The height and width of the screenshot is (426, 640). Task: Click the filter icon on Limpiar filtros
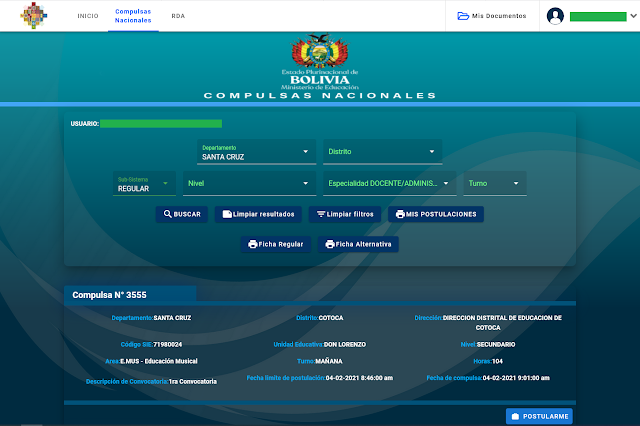(x=321, y=214)
